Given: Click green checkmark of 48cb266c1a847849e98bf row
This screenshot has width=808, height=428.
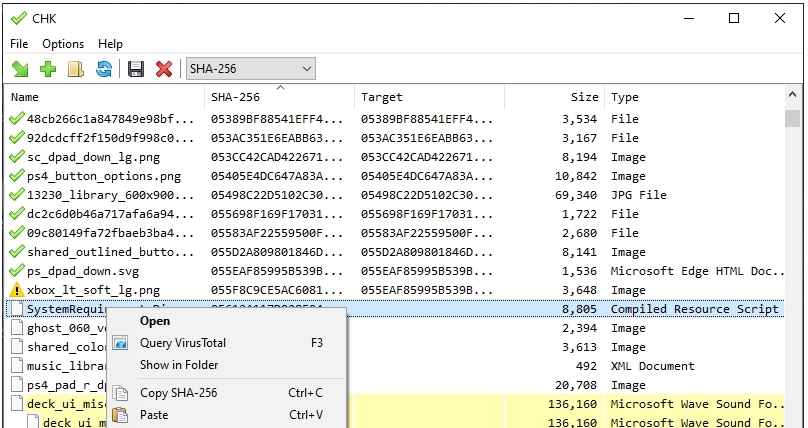Looking at the screenshot, I should coord(17,118).
